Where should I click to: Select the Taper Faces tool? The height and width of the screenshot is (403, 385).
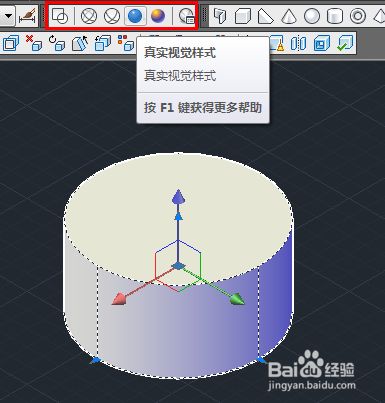[80, 43]
